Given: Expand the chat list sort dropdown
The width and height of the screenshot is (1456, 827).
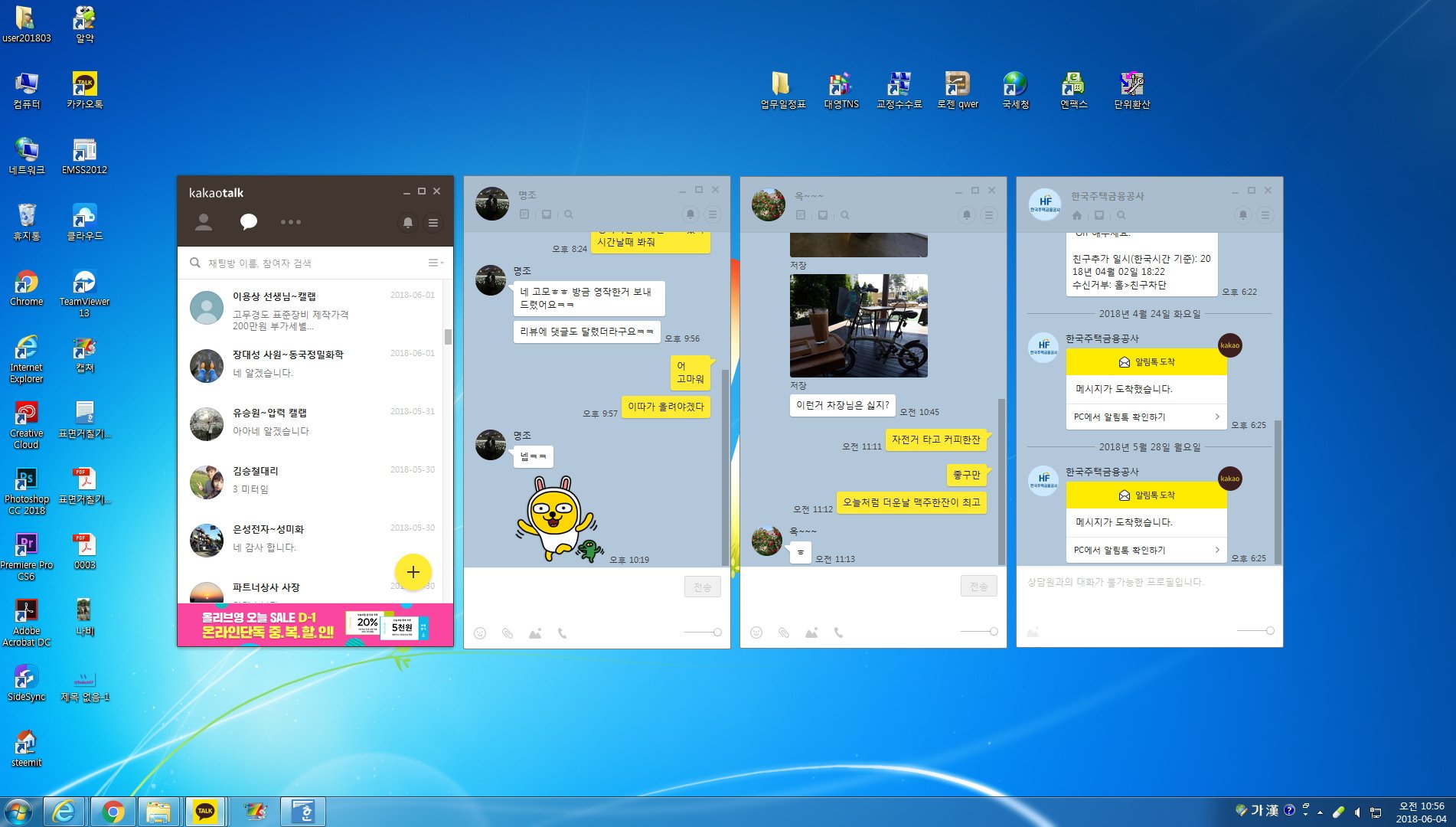Looking at the screenshot, I should point(436,263).
